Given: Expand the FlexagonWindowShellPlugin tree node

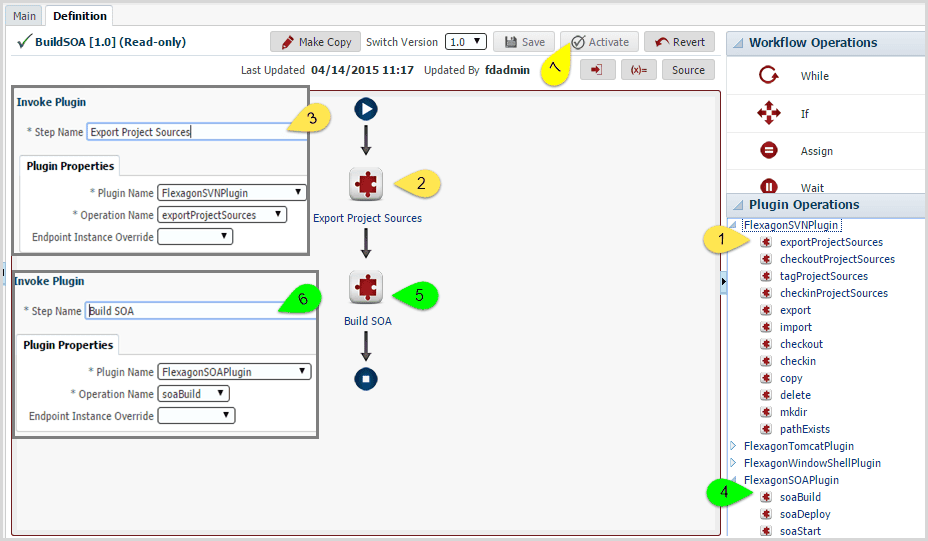Looking at the screenshot, I should tap(733, 463).
